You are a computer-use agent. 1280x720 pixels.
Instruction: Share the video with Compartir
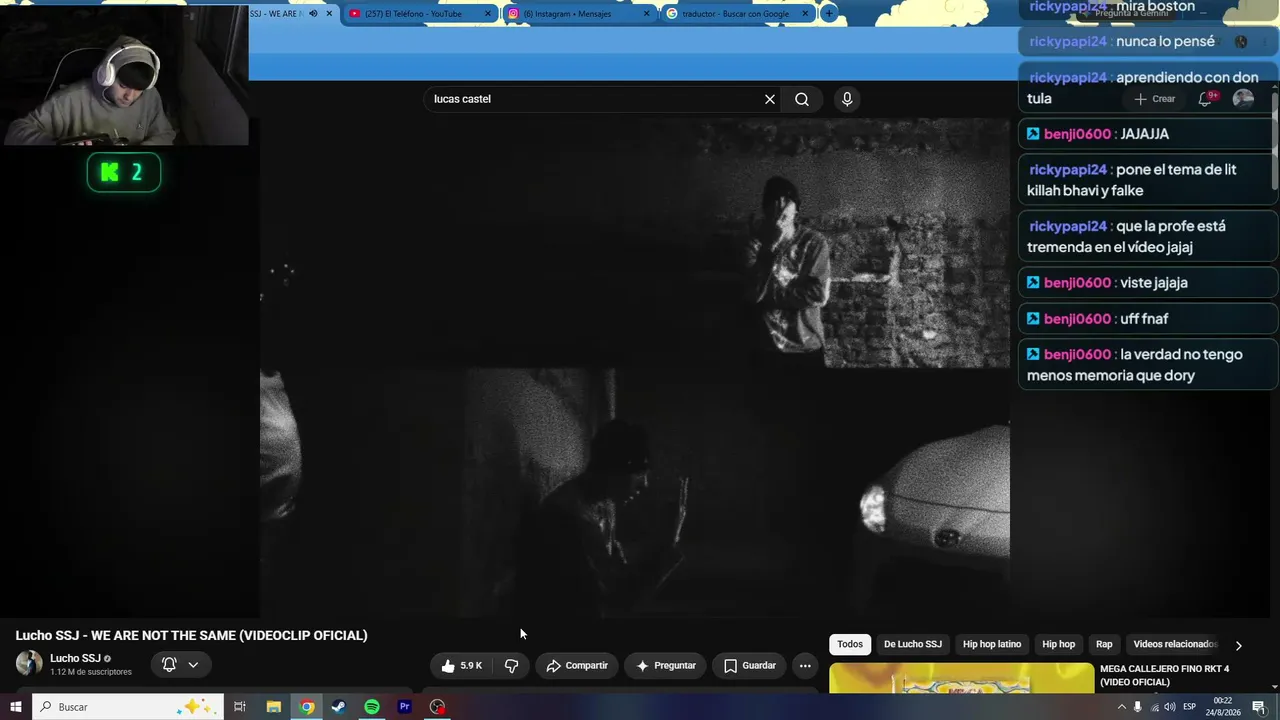click(577, 666)
